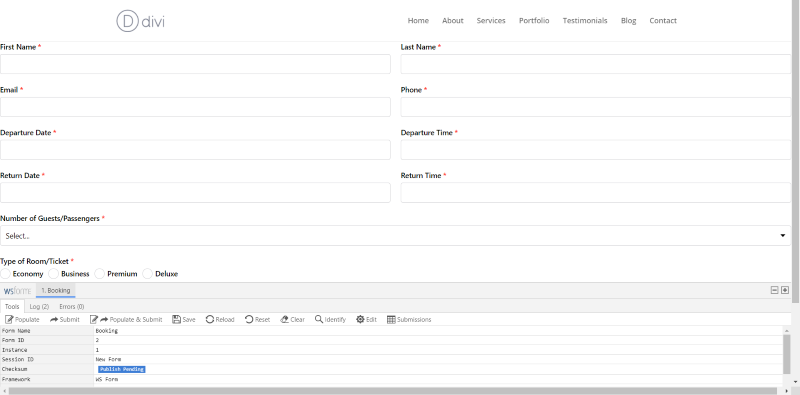
Task: Run Populate & Submit tool
Action: pyautogui.click(x=126, y=319)
